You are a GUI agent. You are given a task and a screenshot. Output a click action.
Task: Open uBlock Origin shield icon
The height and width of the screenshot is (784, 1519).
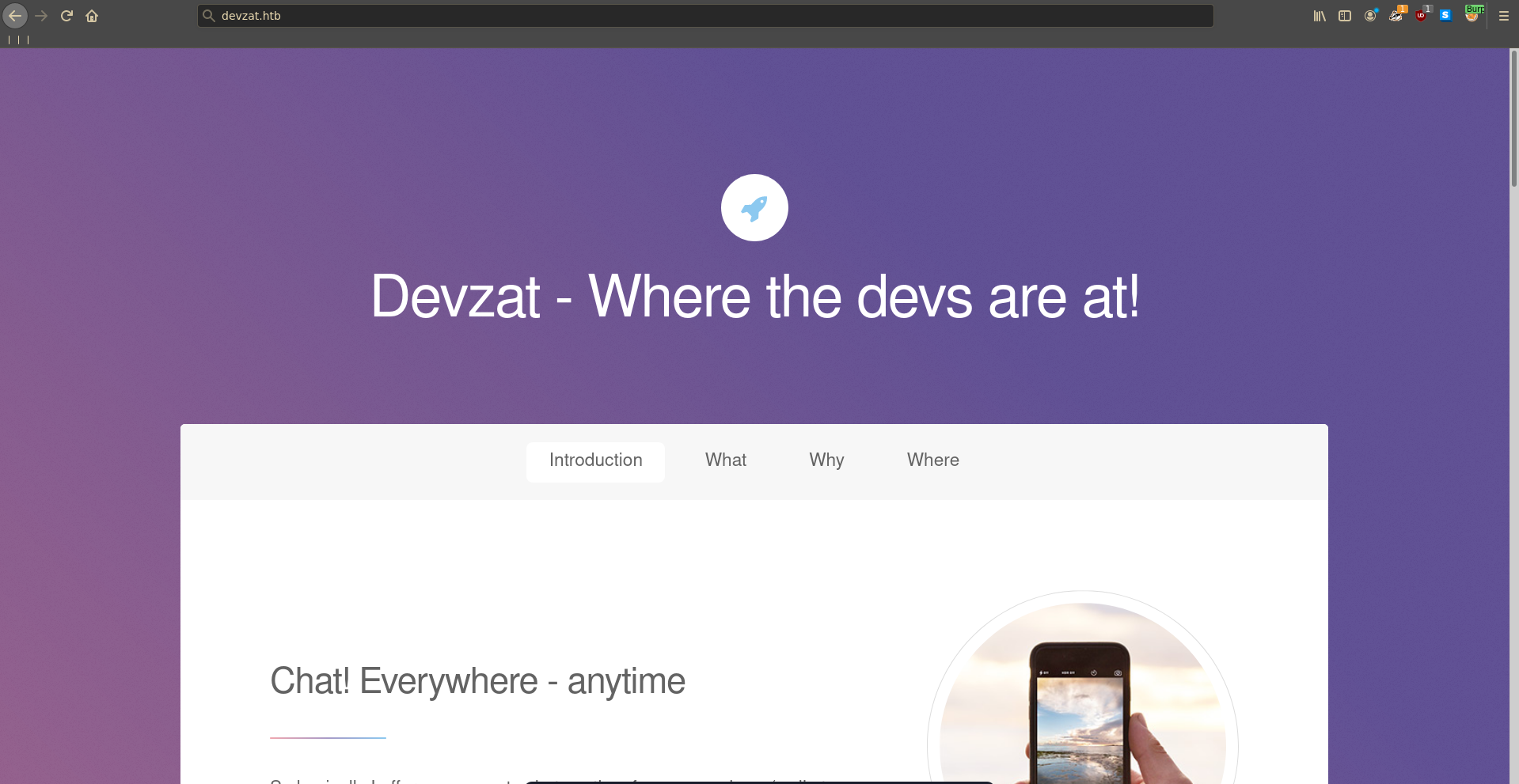pyautogui.click(x=1422, y=14)
